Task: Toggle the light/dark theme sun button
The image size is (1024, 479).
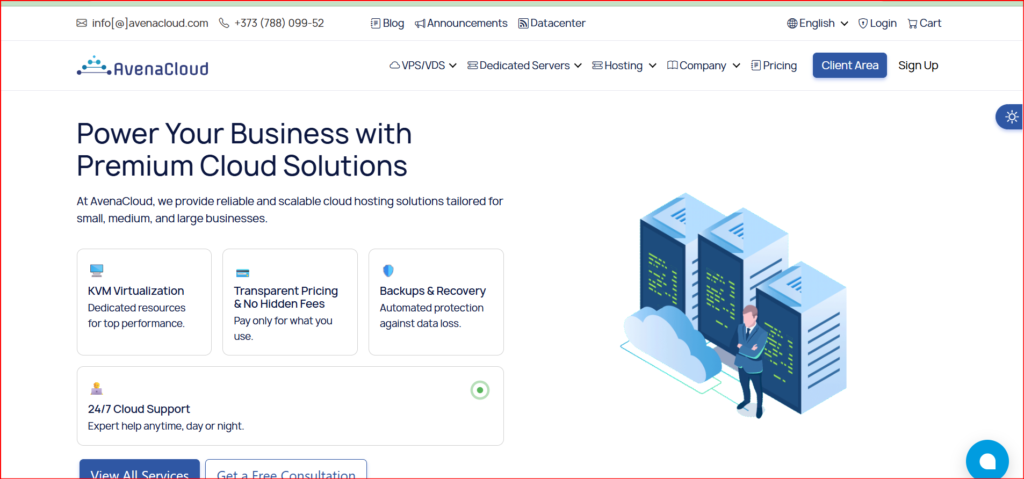Action: pos(1011,117)
